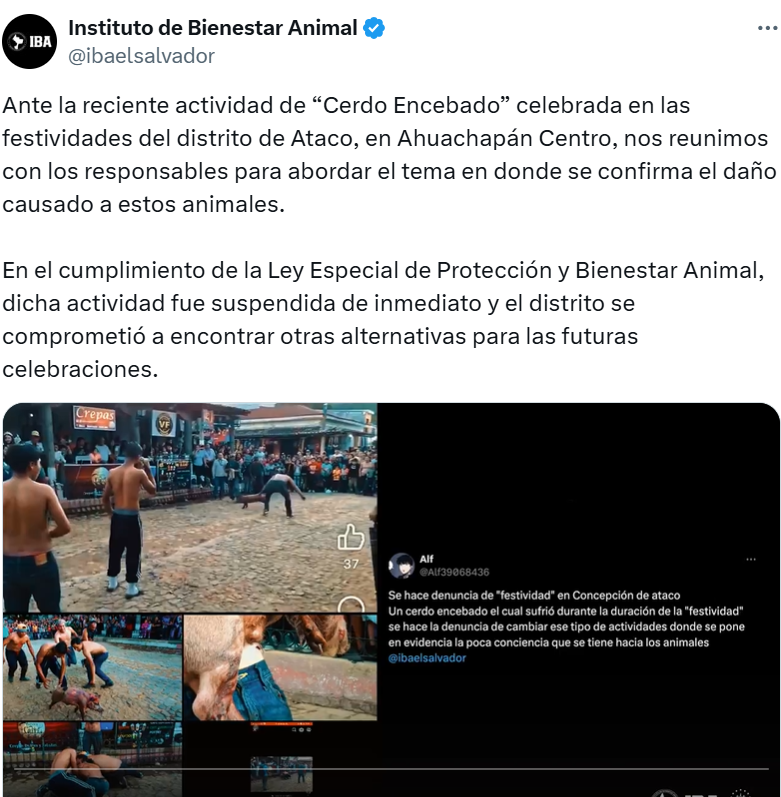Open the tweet's three-dot more menu
Image resolution: width=781 pixels, height=797 pixels.
tap(767, 28)
